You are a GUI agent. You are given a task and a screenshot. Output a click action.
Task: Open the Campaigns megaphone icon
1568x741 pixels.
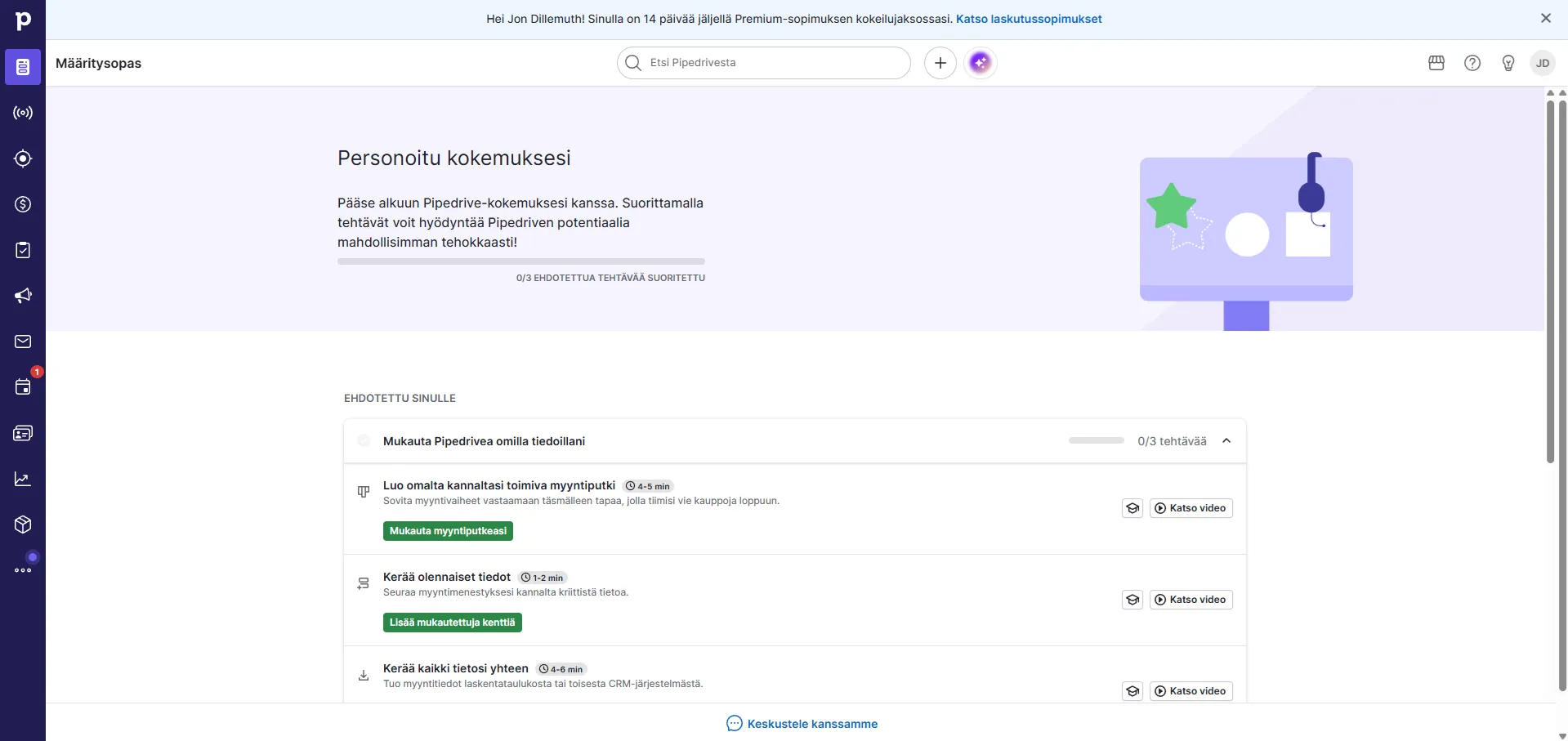pyautogui.click(x=22, y=296)
